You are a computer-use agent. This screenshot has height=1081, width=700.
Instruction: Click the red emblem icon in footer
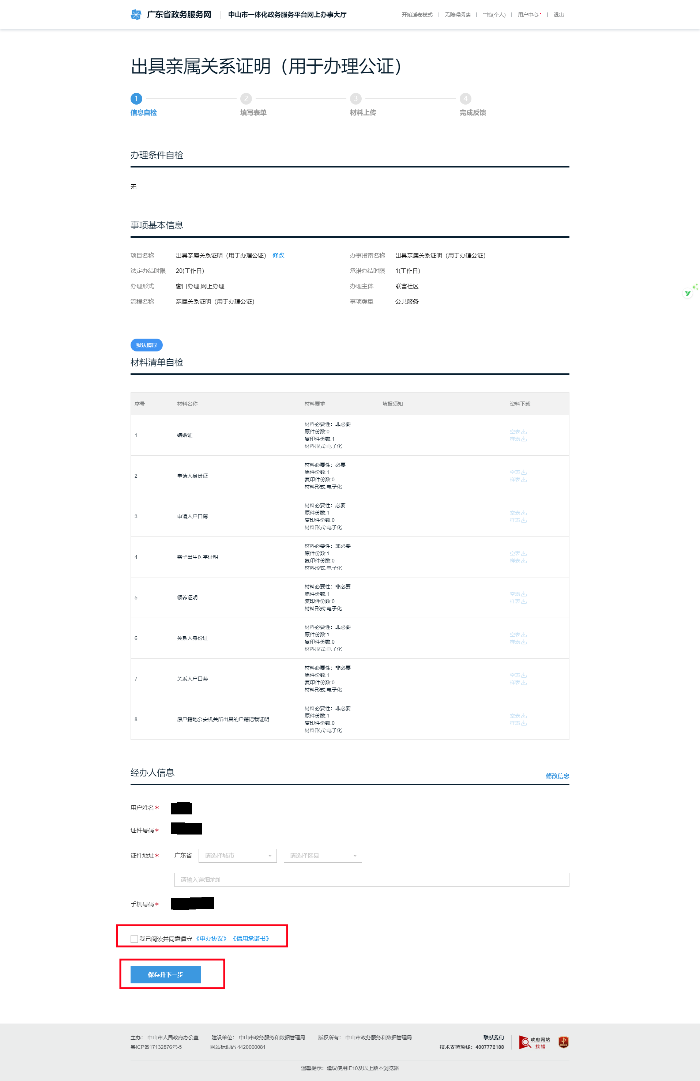(563, 1042)
